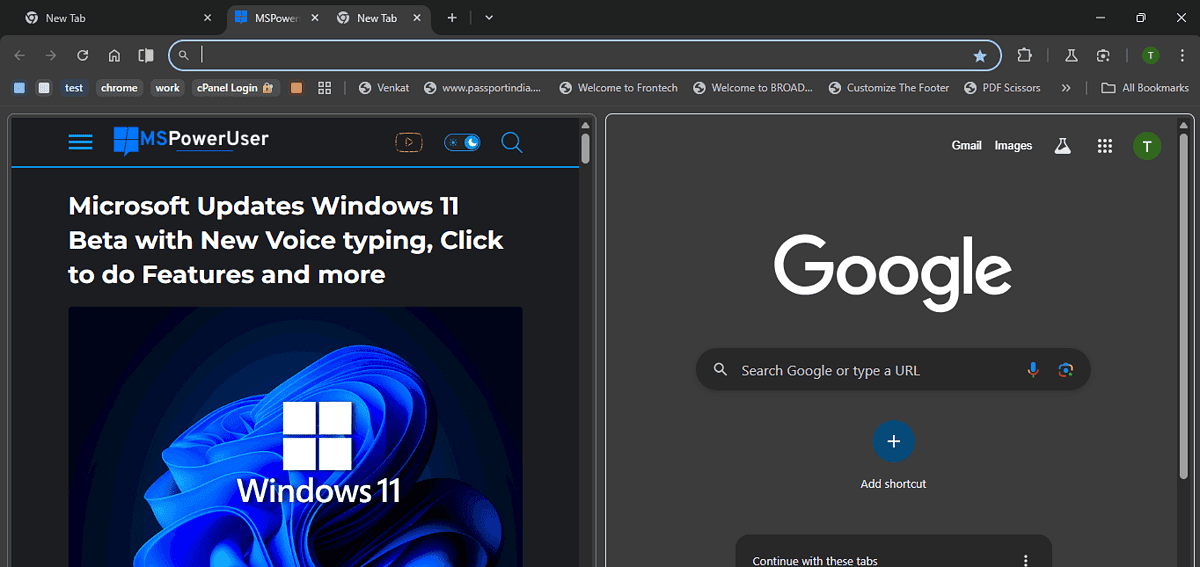The width and height of the screenshot is (1200, 567).
Task: Click the MSPowerUser logo
Action: 191,141
